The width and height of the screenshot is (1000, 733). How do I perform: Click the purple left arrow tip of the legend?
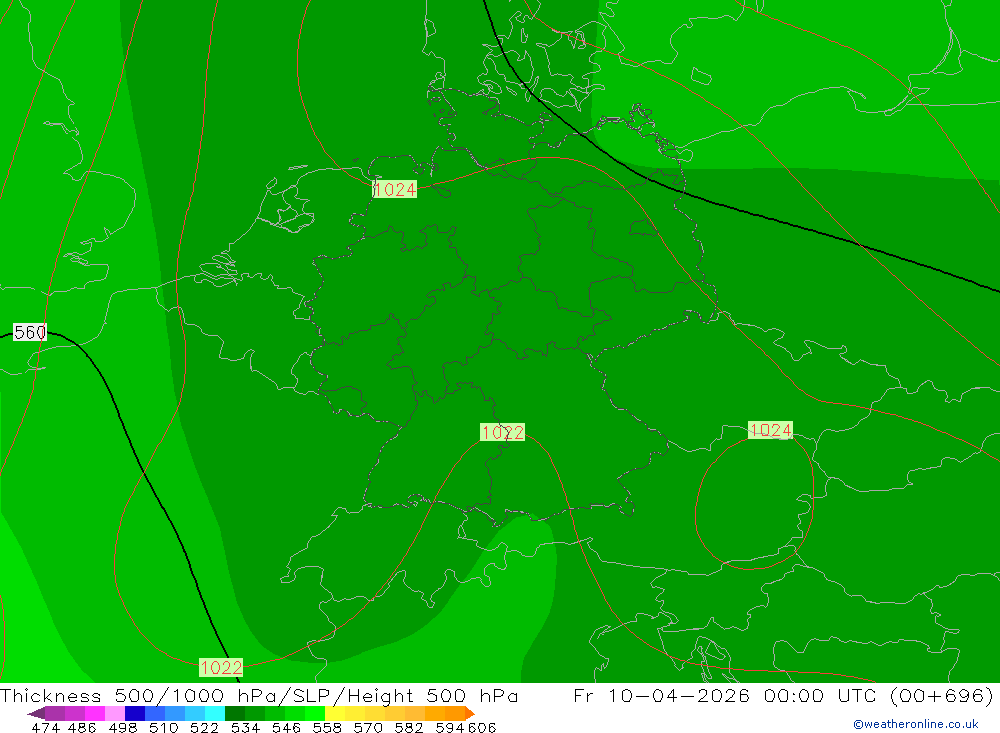click(36, 713)
